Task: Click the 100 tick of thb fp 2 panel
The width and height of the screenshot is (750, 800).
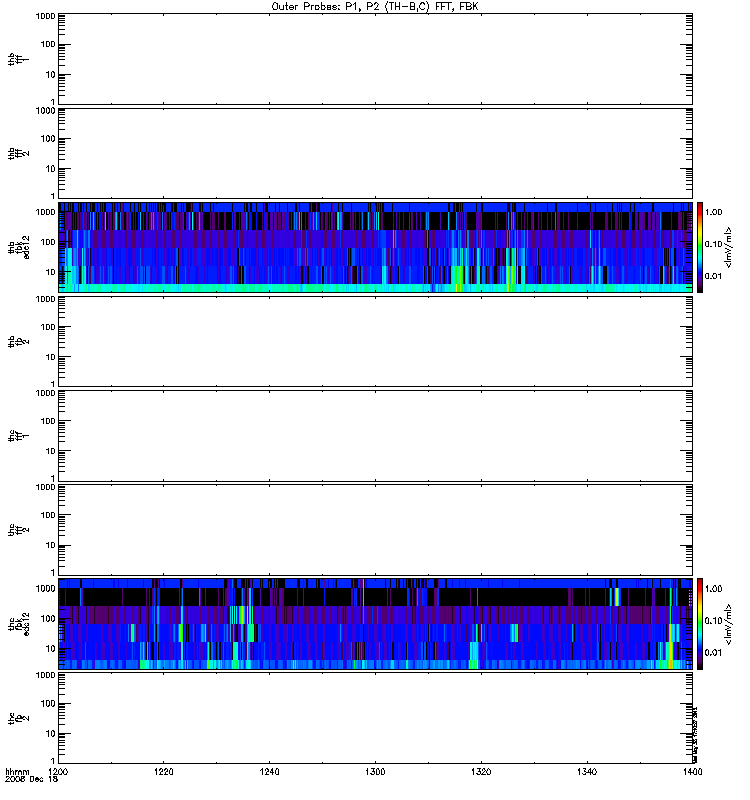Action: tap(48, 327)
